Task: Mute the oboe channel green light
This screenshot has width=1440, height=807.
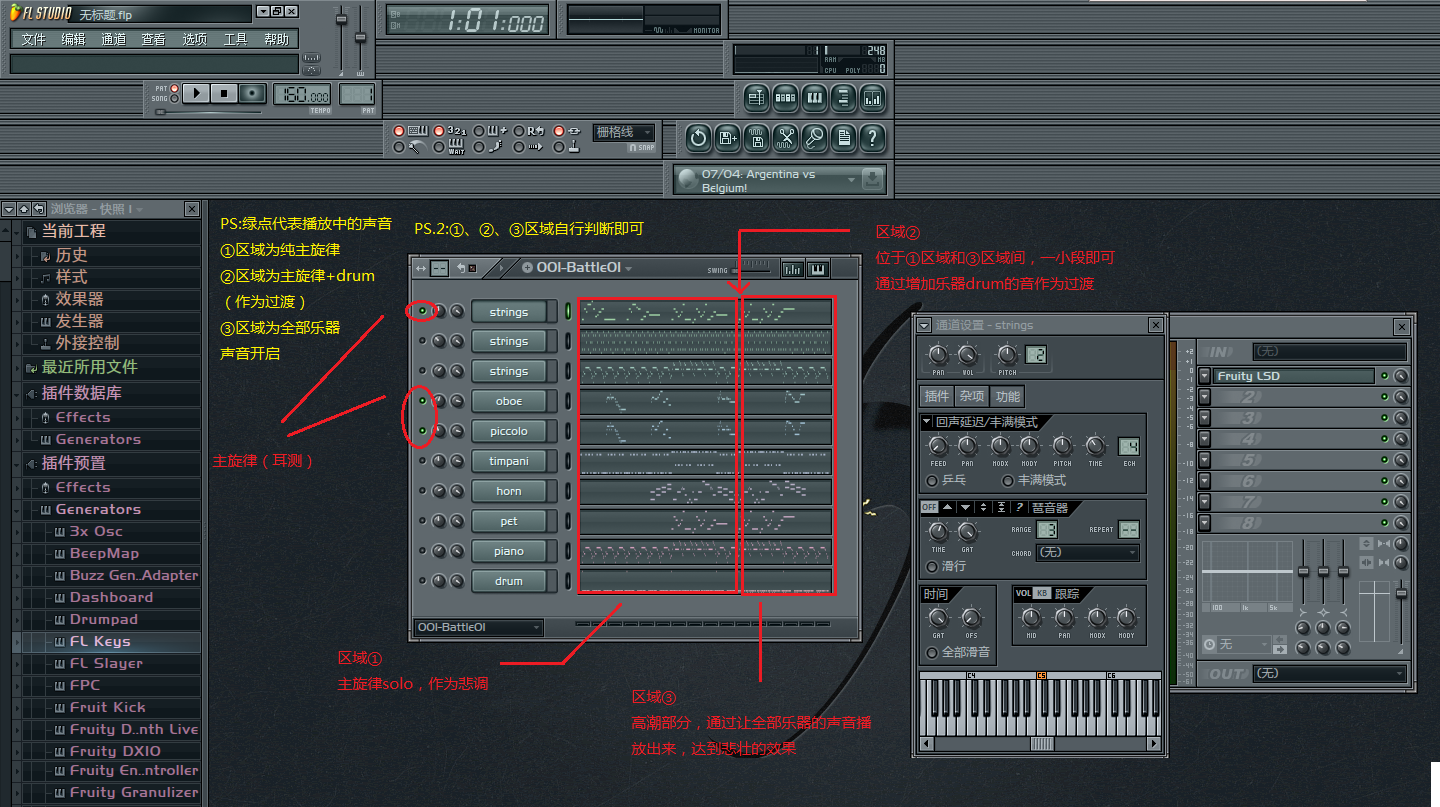Action: click(422, 401)
